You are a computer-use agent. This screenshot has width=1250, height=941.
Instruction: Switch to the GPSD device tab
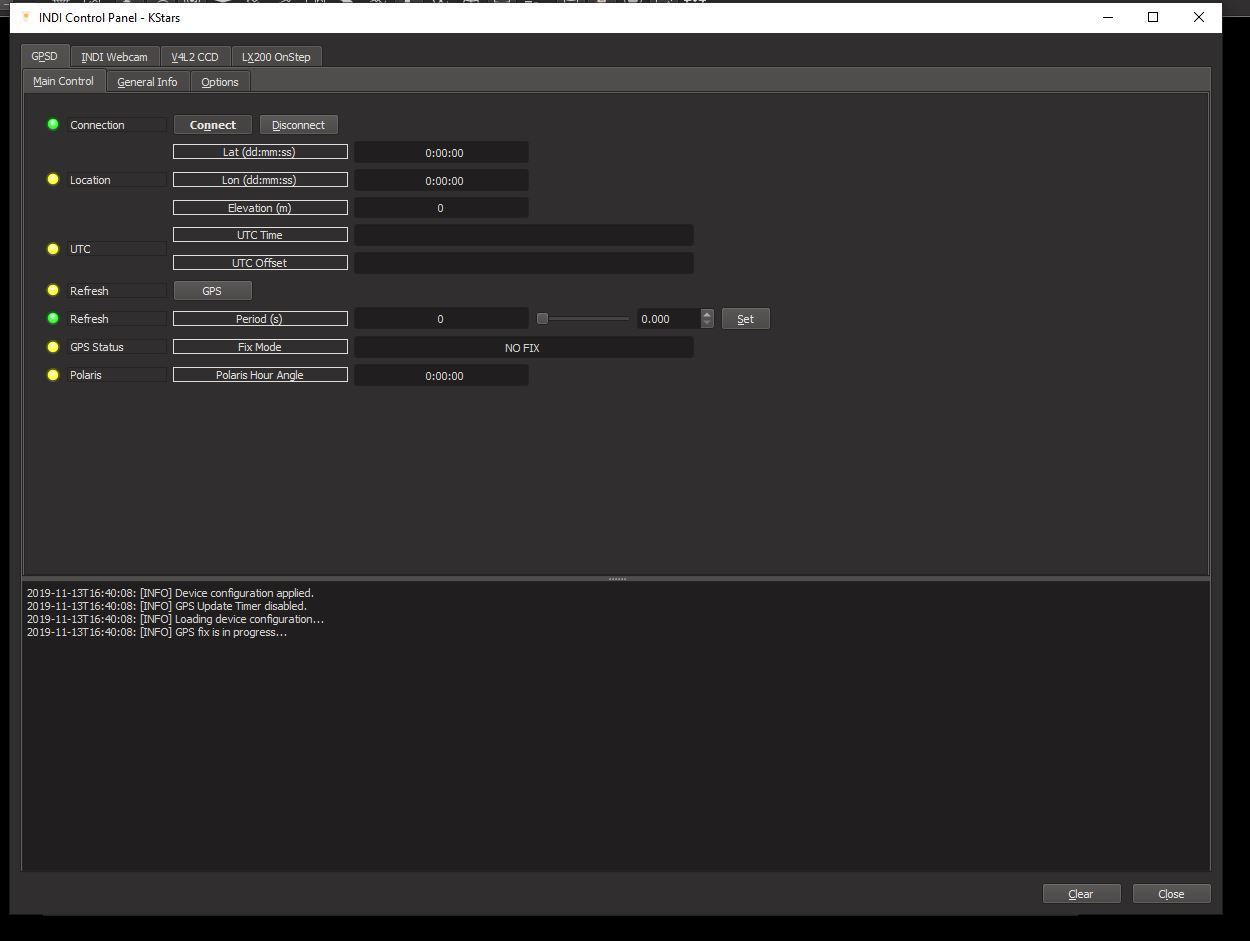[45, 56]
